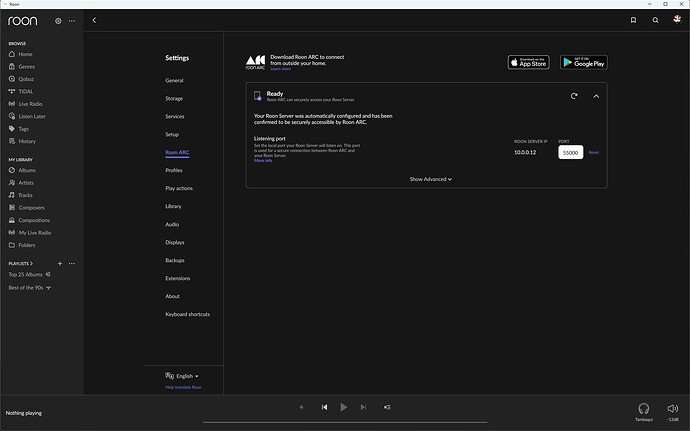Image resolution: width=690 pixels, height=431 pixels.
Task: Add a new playlist with plus icon
Action: (x=60, y=263)
